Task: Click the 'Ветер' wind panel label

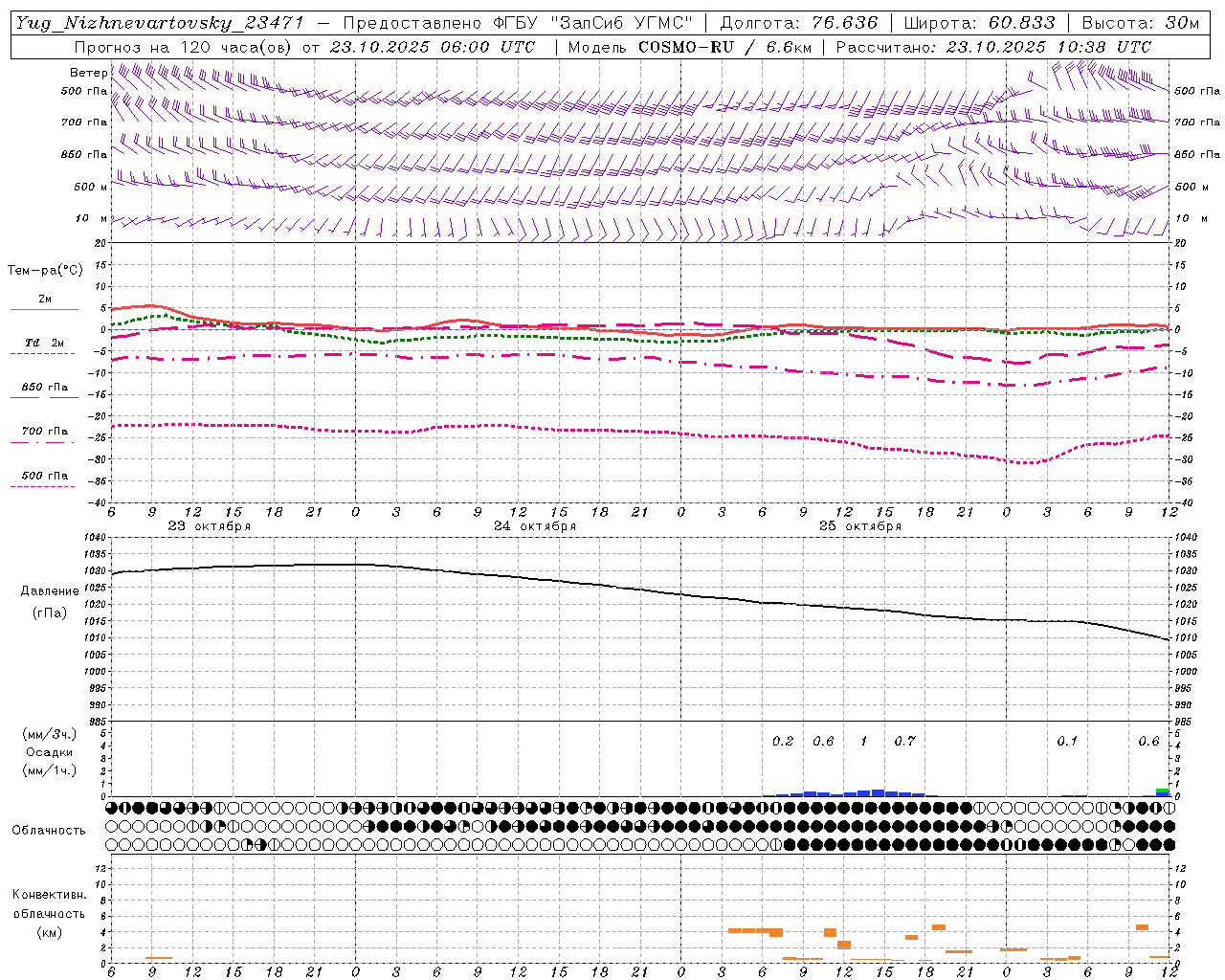Action: 88,73
